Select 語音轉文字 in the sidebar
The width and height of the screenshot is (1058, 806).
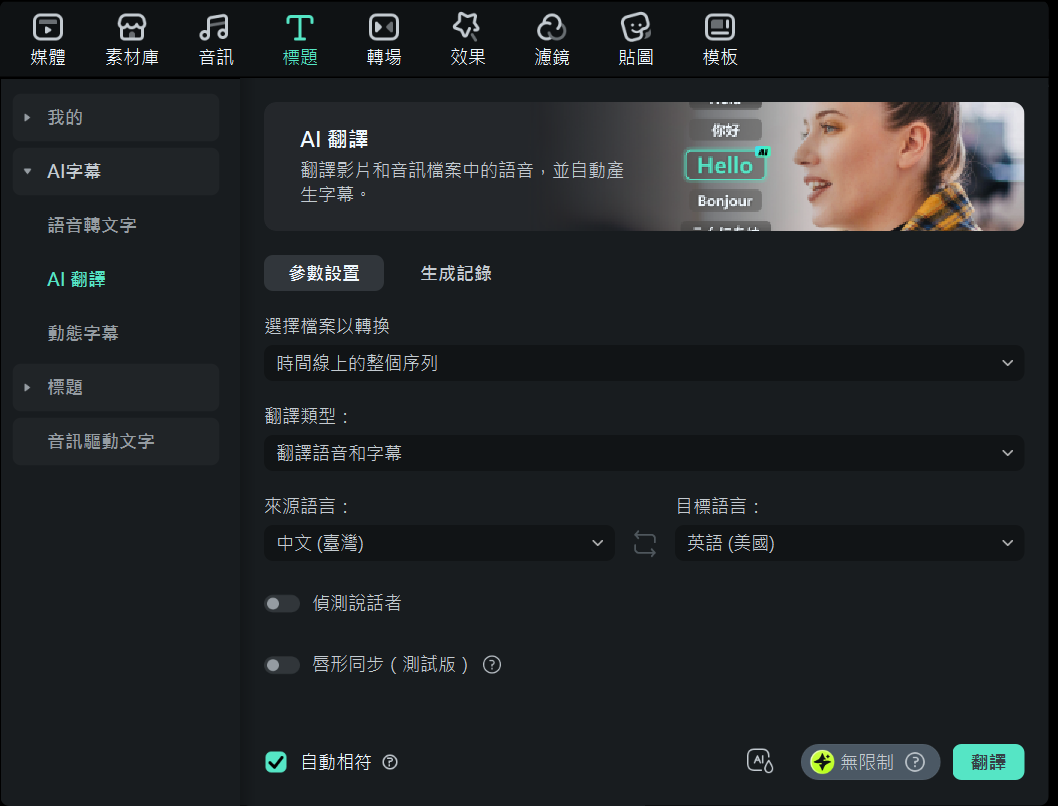pyautogui.click(x=92, y=226)
